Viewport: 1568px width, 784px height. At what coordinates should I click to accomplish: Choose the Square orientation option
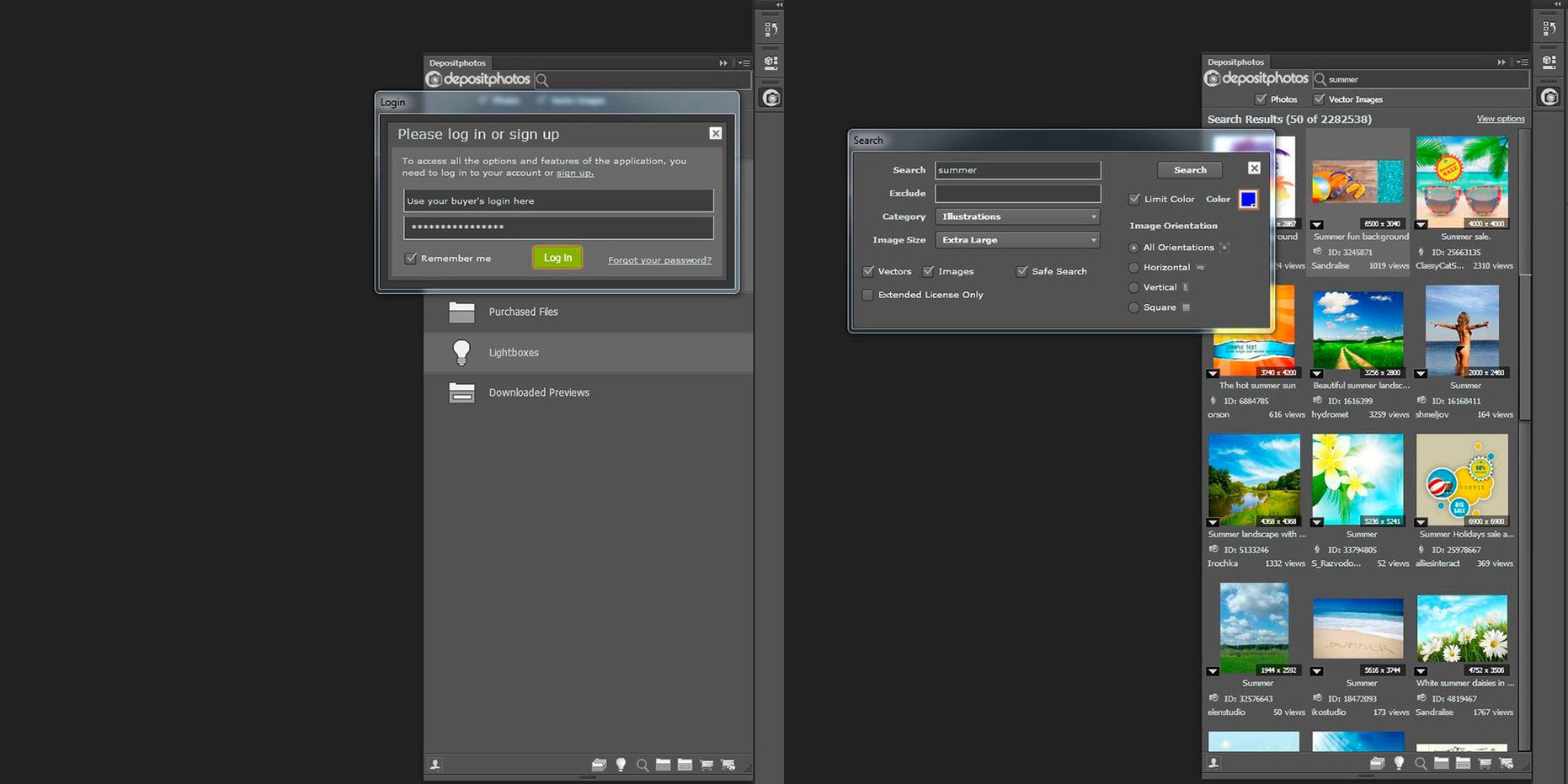point(1133,308)
